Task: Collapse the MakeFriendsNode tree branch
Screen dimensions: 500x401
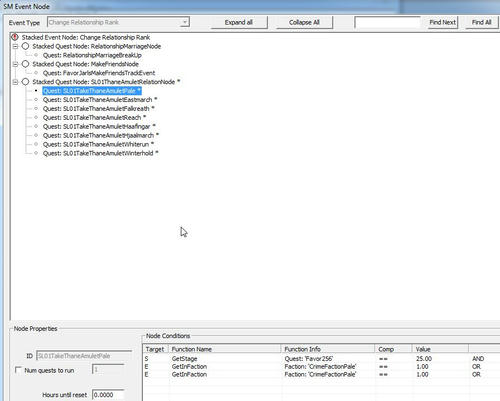Action: [15, 64]
